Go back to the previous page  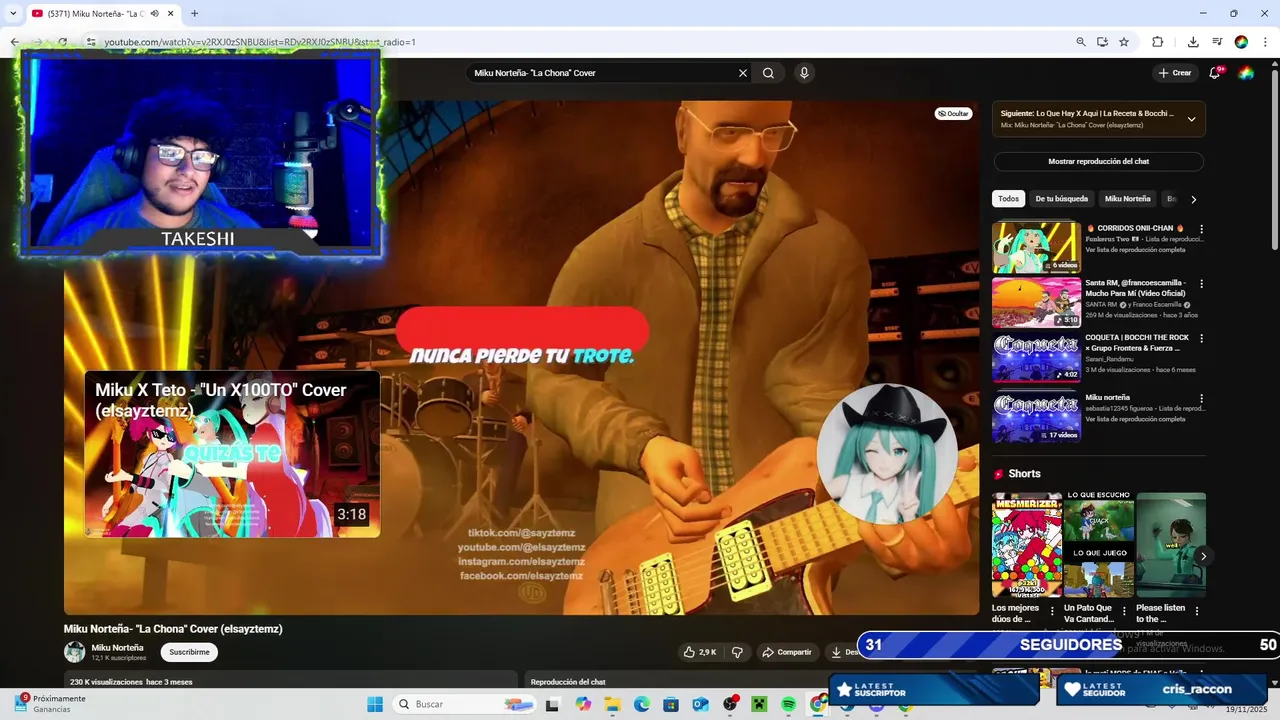tap(14, 42)
